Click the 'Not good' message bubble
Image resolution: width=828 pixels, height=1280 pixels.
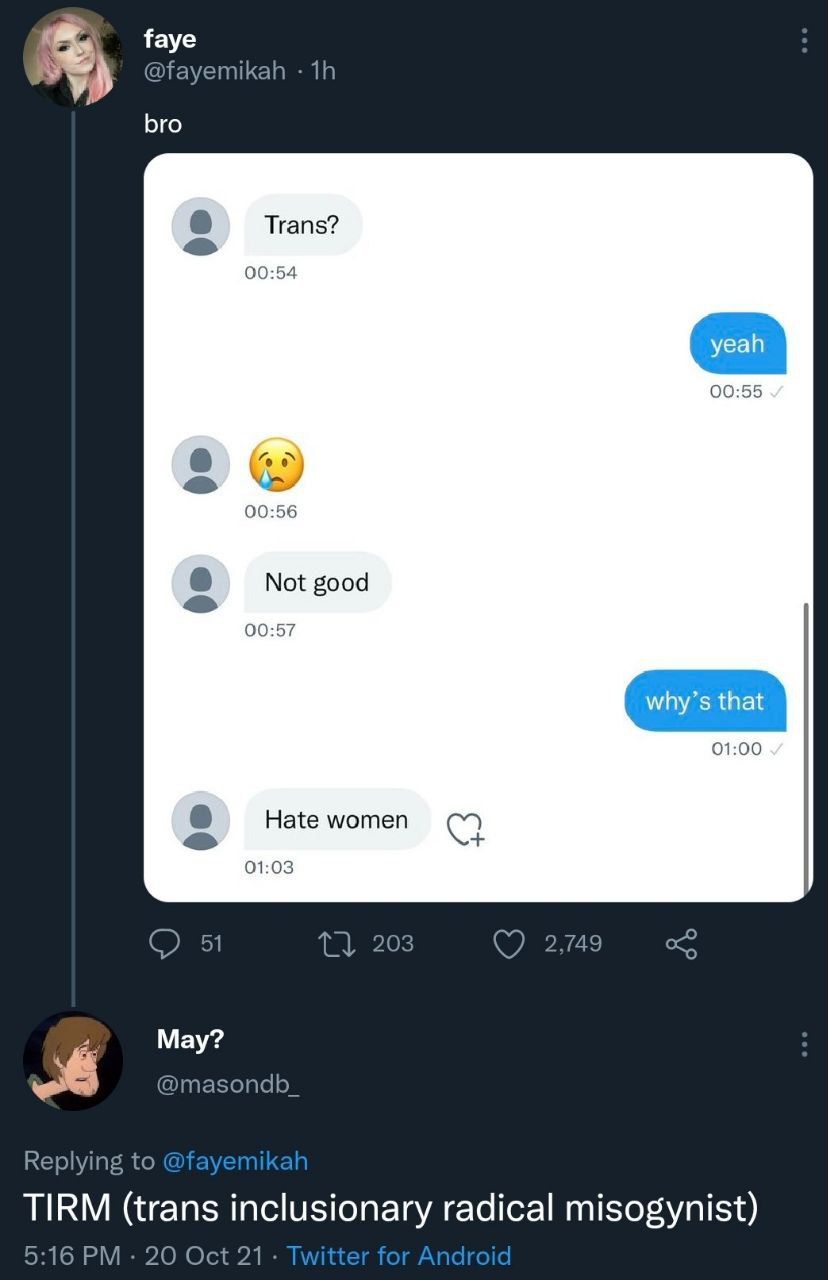coord(316,582)
